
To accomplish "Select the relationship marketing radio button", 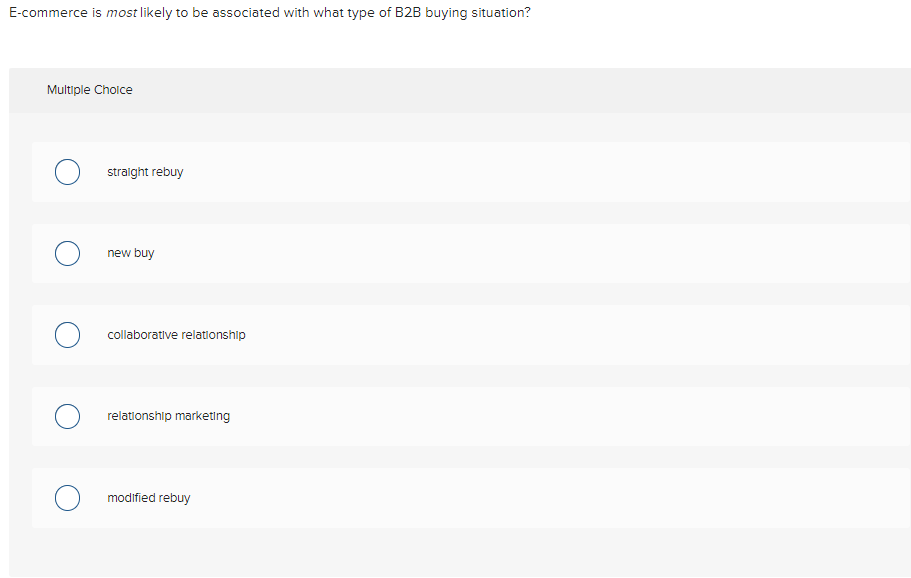I will [67, 416].
